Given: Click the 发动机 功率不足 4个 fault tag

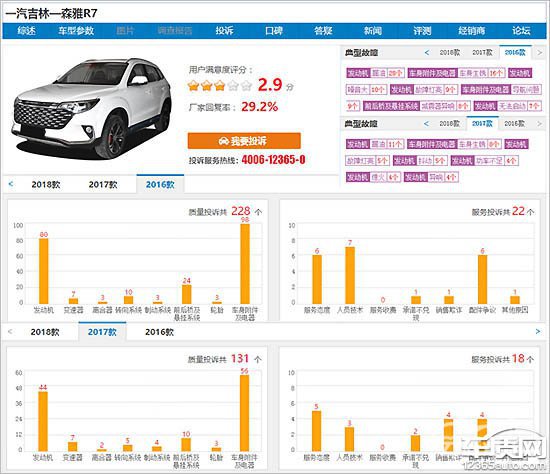Looking at the screenshot, I should pyautogui.click(x=484, y=161).
